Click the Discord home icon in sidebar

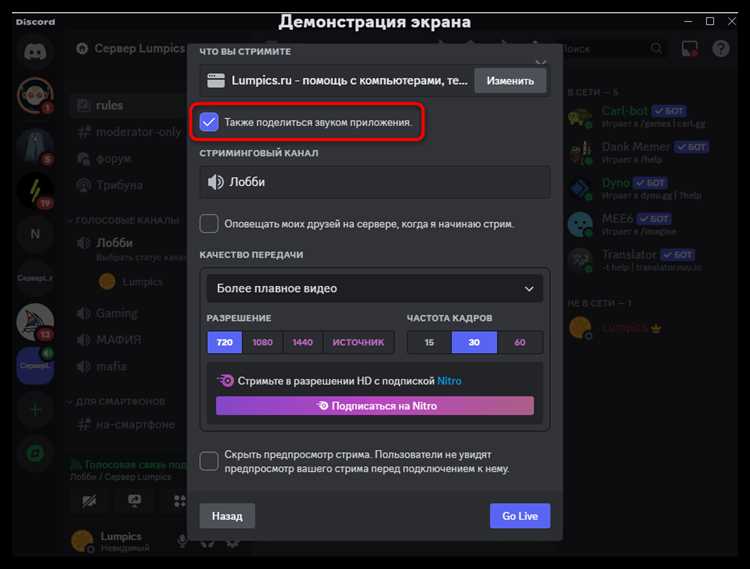[35, 51]
